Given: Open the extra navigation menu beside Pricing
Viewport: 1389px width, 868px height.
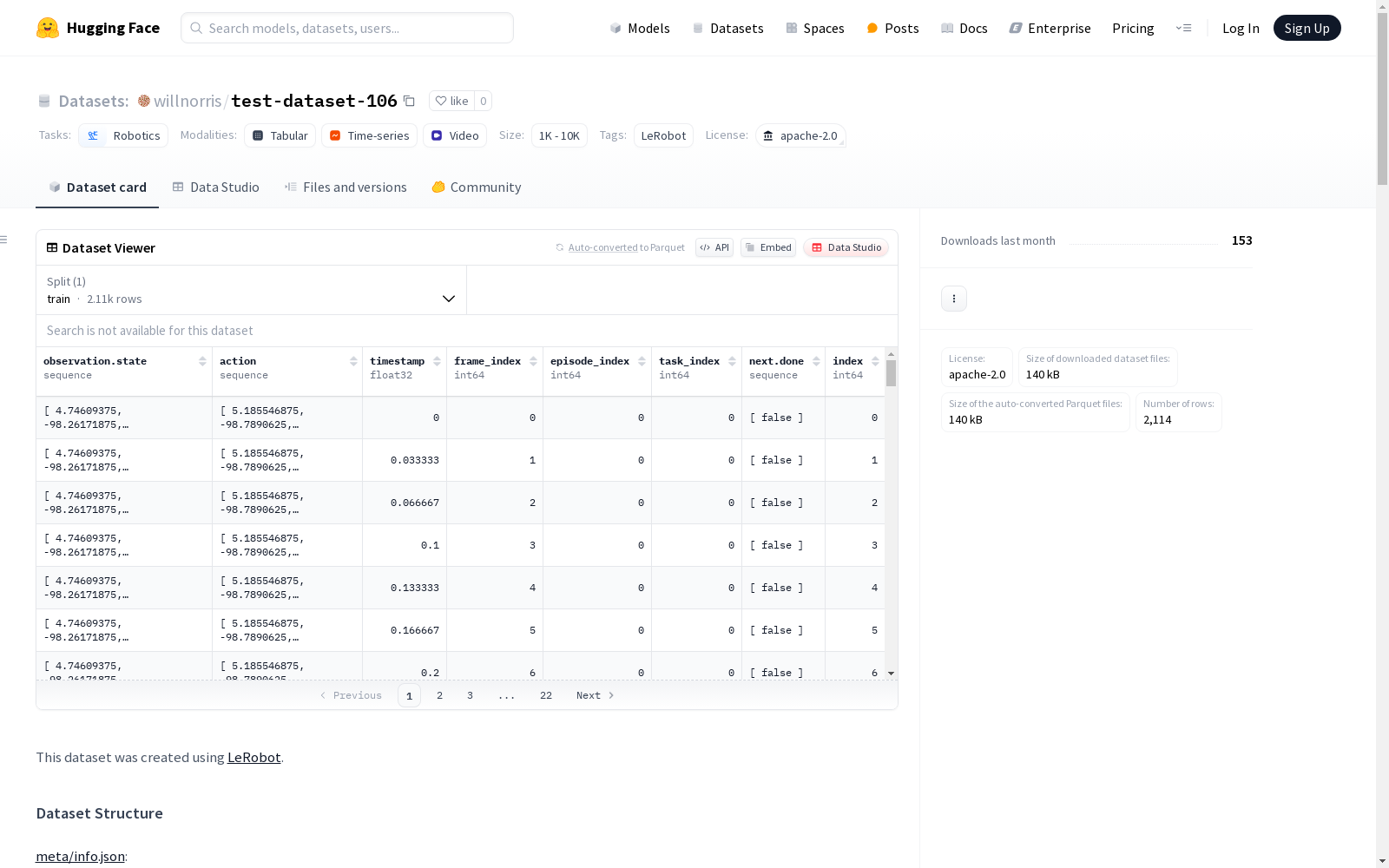Looking at the screenshot, I should (x=1184, y=28).
